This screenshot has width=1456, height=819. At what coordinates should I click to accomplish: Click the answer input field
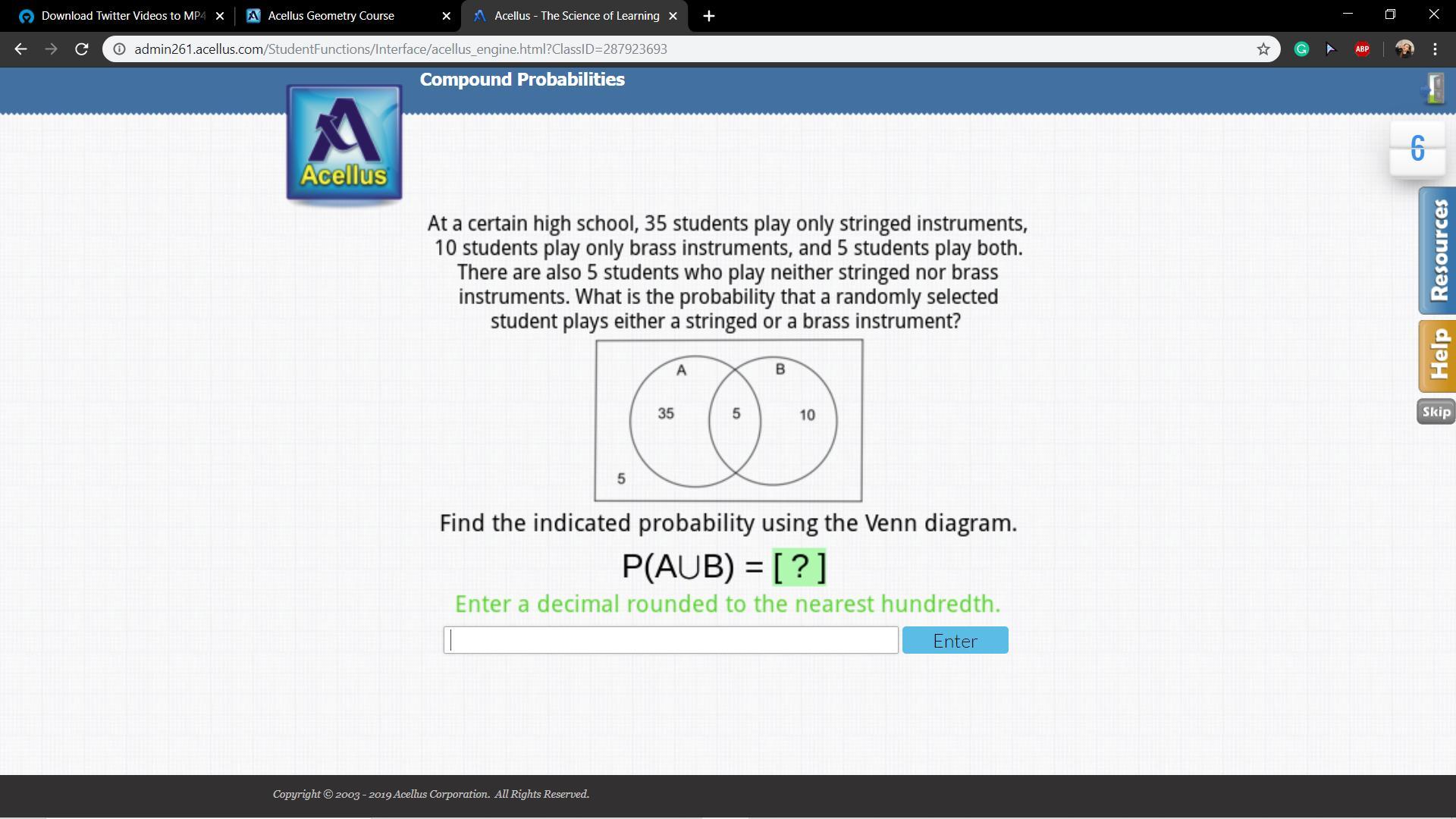(x=671, y=640)
